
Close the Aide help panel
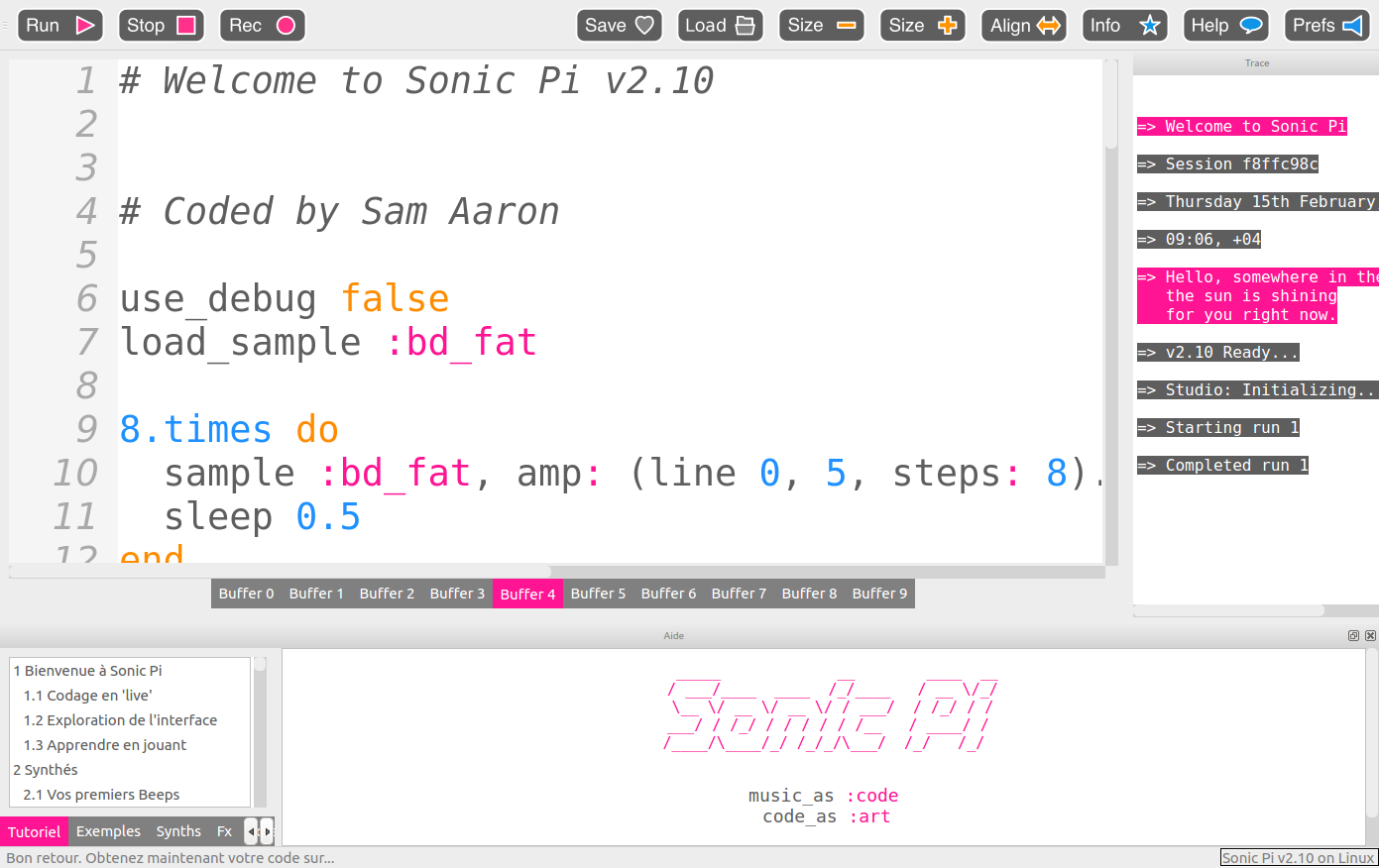click(1370, 636)
